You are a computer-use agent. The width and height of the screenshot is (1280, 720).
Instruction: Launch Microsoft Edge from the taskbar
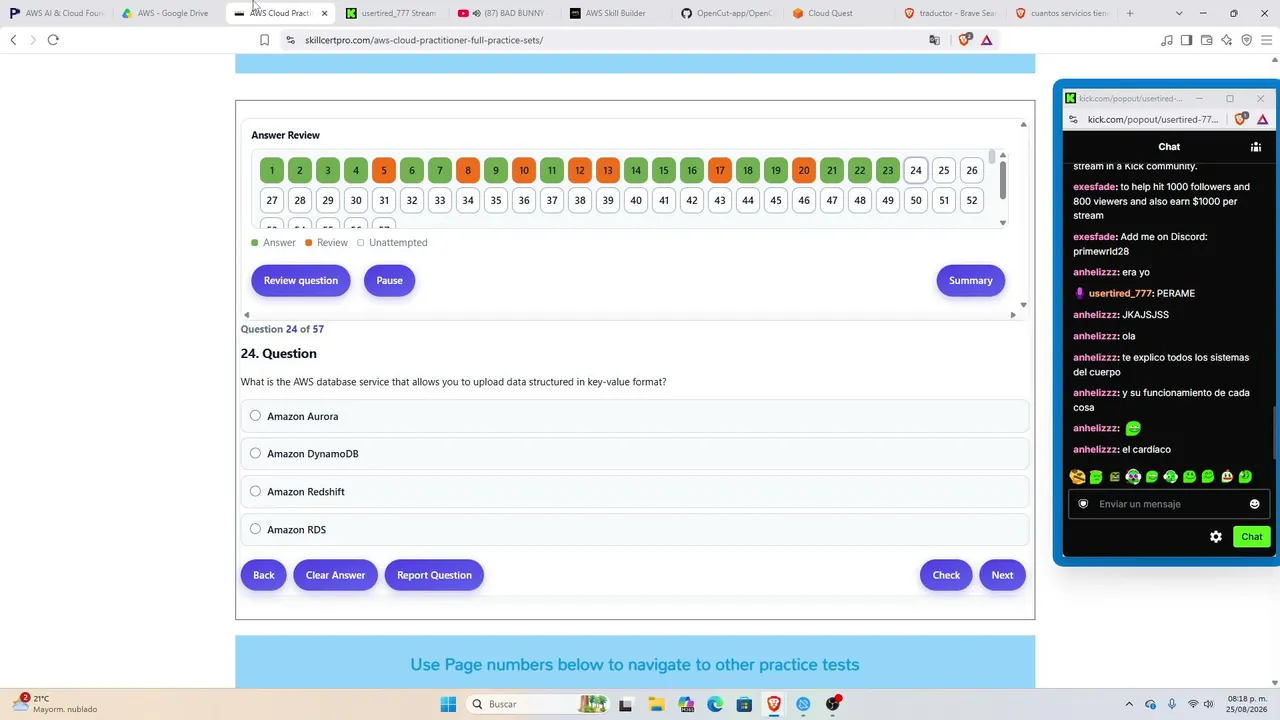click(x=715, y=704)
